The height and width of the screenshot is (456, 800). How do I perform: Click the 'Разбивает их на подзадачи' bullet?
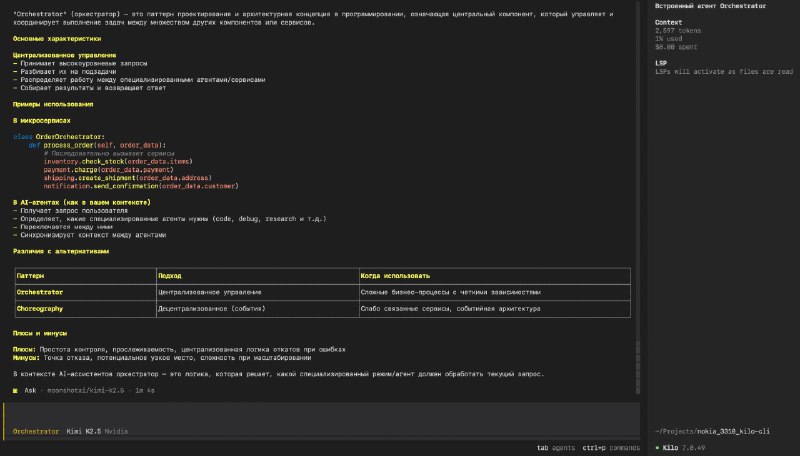(64, 71)
